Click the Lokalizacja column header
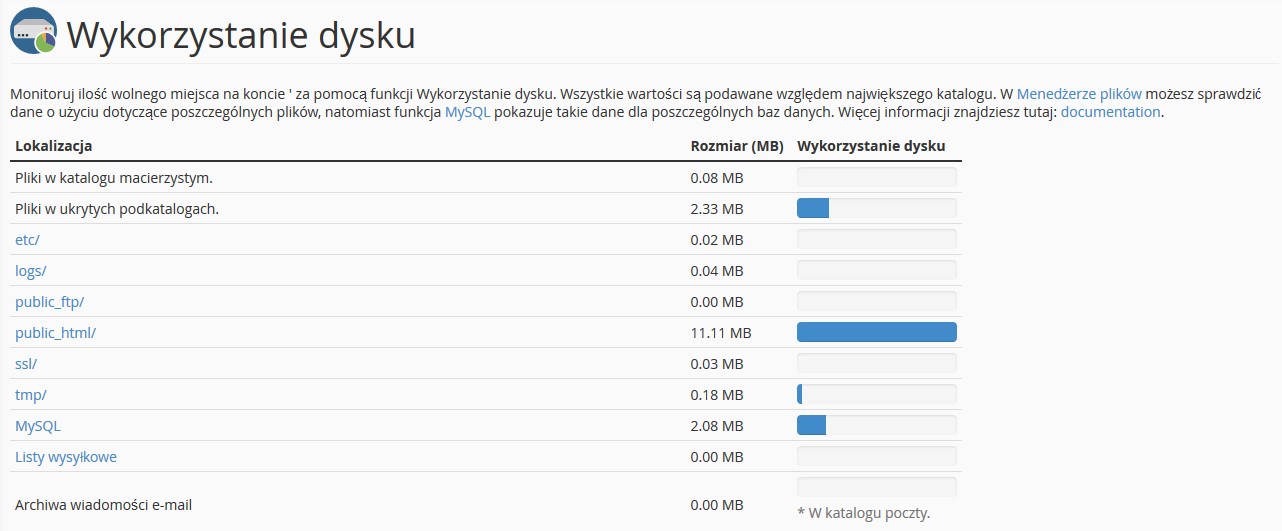 click(x=54, y=146)
